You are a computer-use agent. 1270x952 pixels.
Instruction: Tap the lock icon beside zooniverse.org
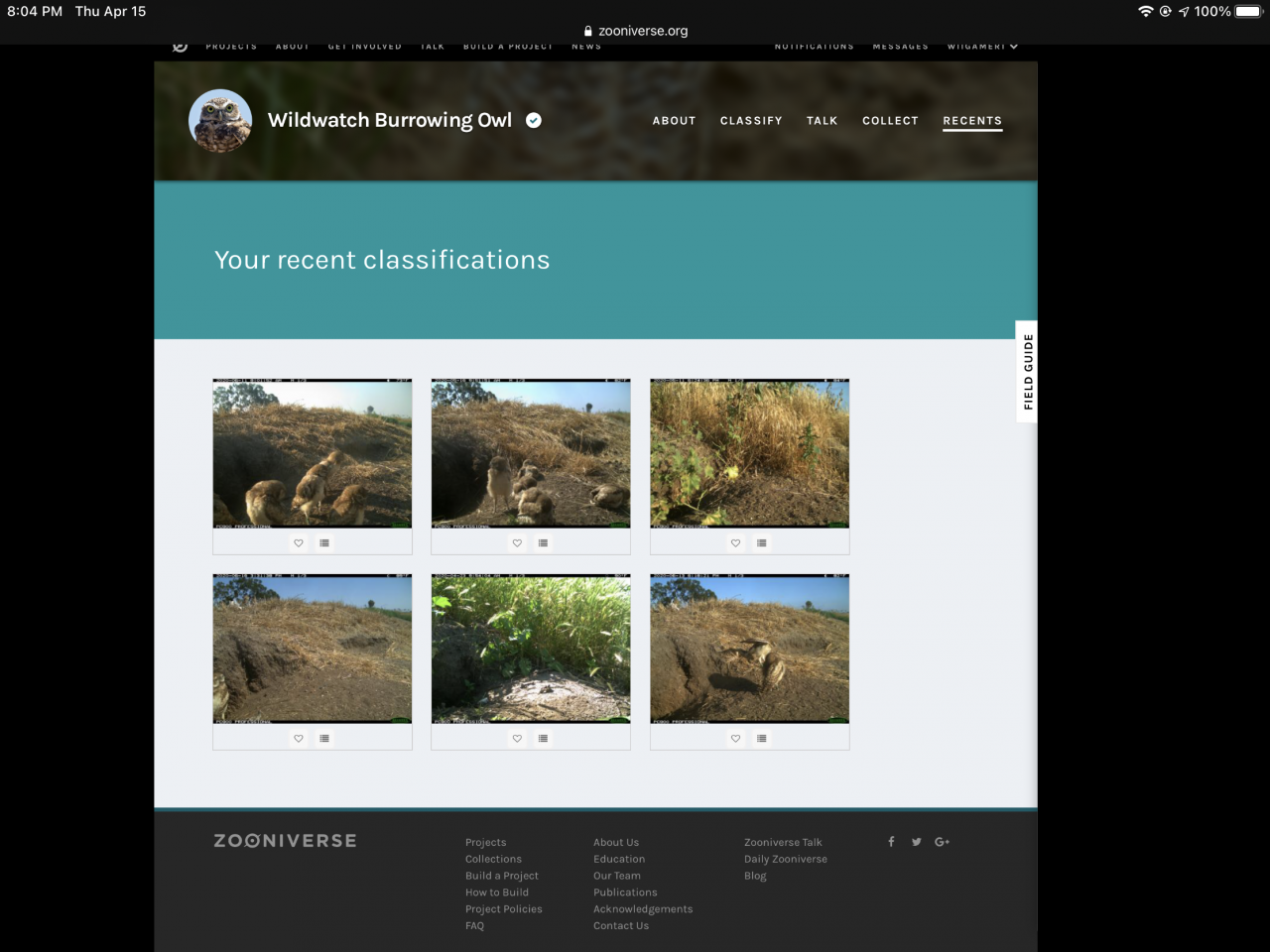click(588, 31)
